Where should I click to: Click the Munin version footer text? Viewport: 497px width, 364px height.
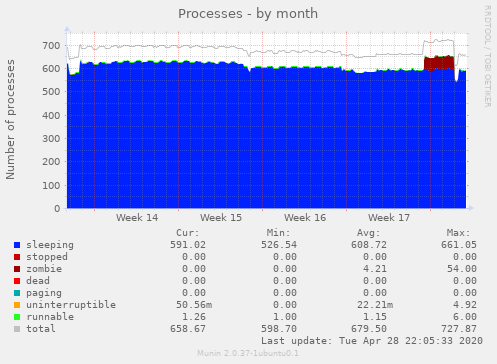(248, 353)
